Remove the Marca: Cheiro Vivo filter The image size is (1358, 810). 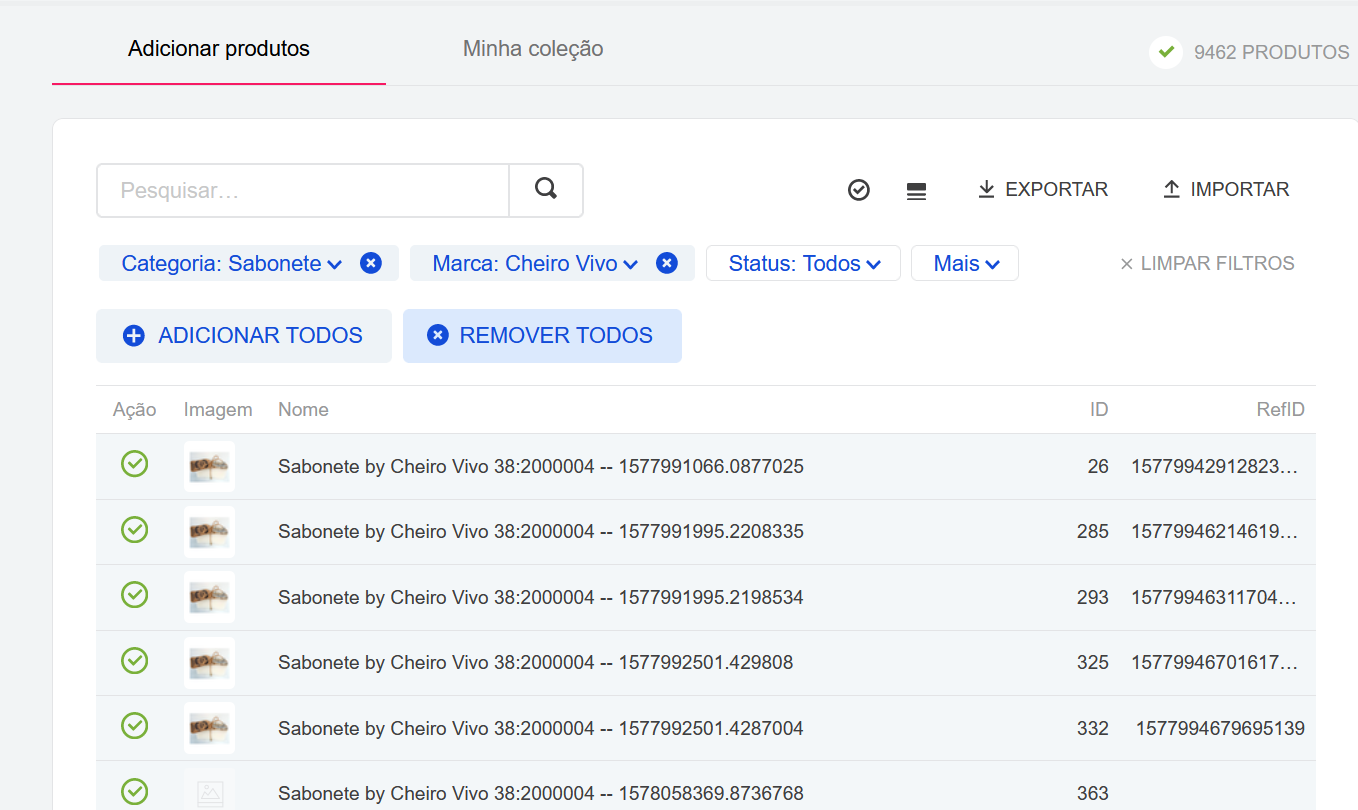tap(667, 263)
